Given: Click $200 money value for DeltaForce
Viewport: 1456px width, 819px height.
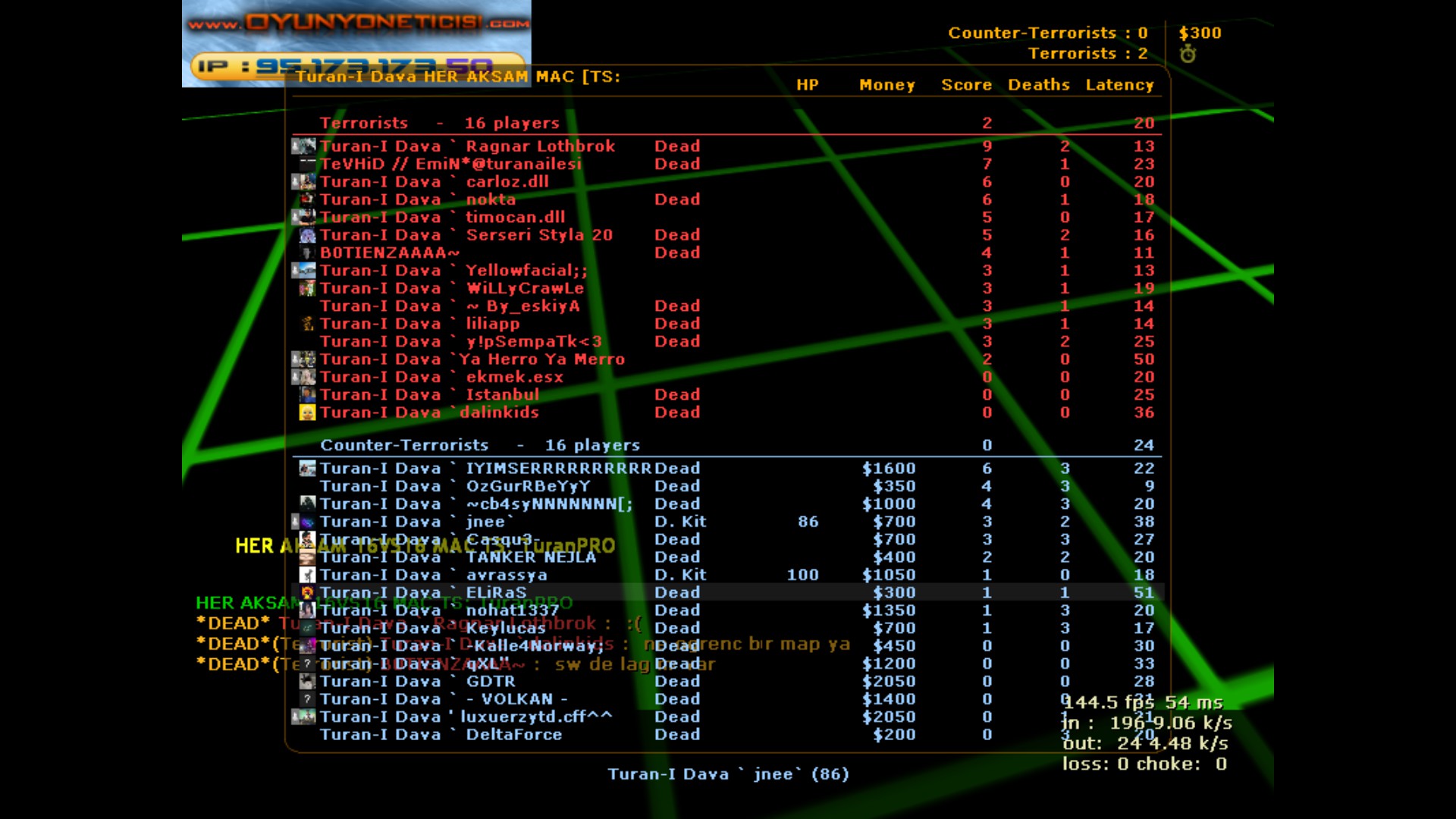Looking at the screenshot, I should point(894,734).
